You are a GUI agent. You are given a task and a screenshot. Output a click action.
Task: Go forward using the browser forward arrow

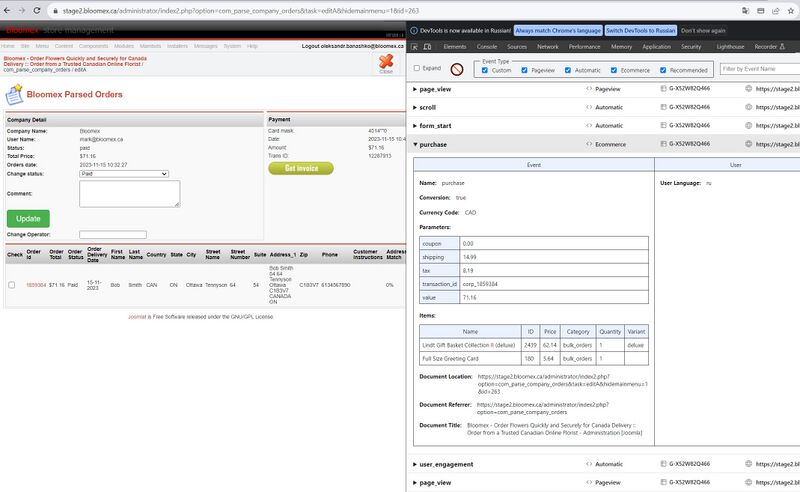[x=22, y=10]
